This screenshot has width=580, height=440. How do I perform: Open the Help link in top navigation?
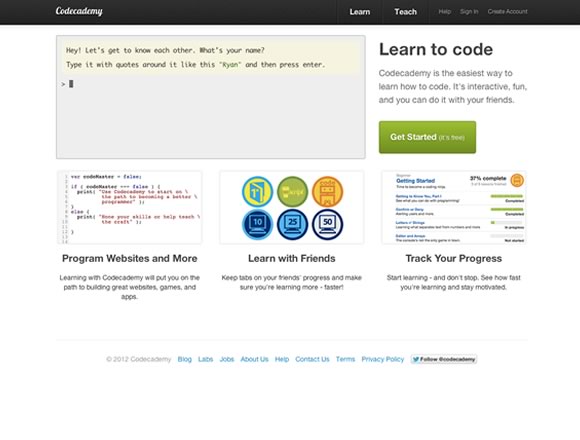[445, 11]
